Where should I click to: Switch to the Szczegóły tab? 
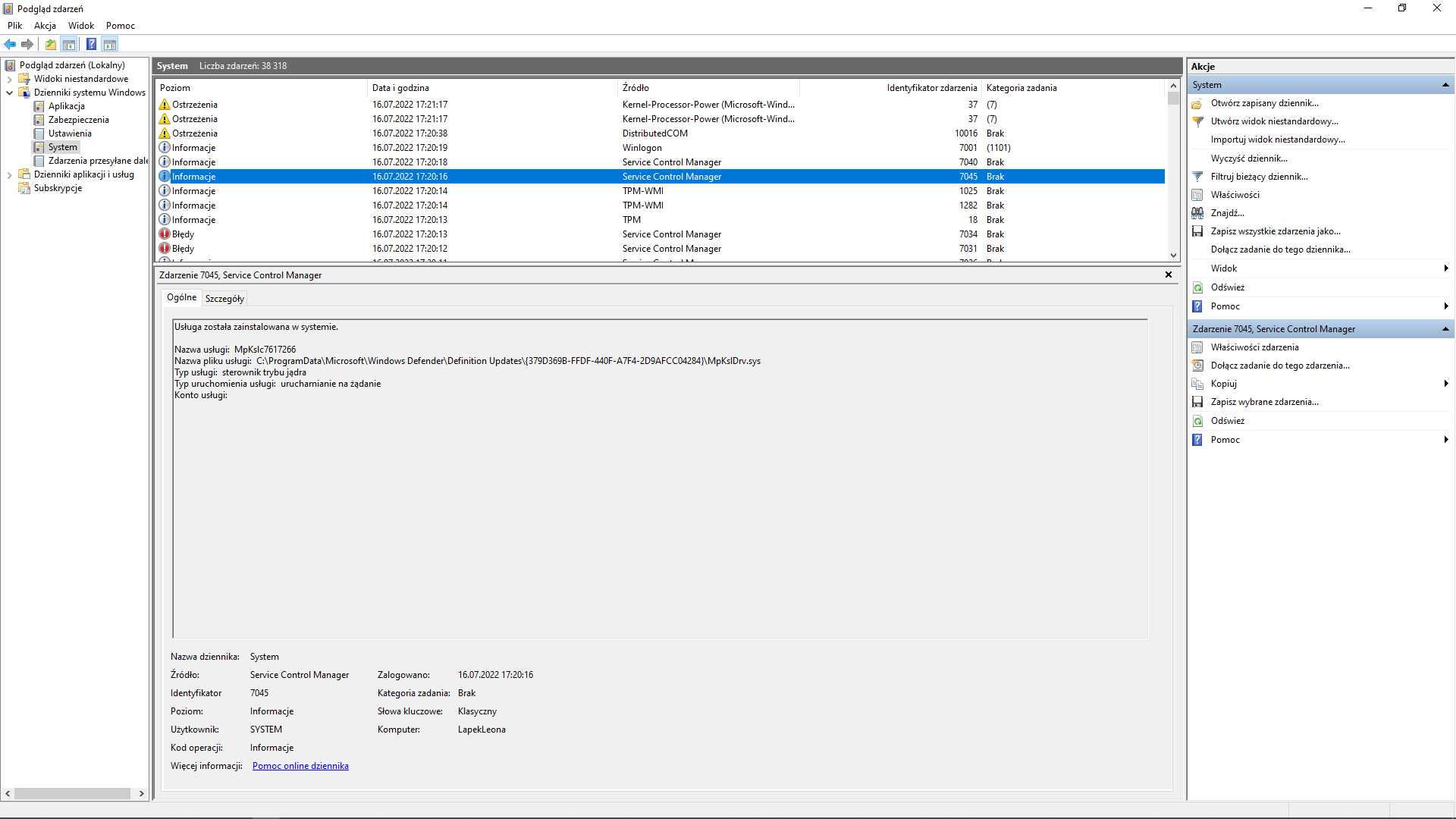click(225, 299)
